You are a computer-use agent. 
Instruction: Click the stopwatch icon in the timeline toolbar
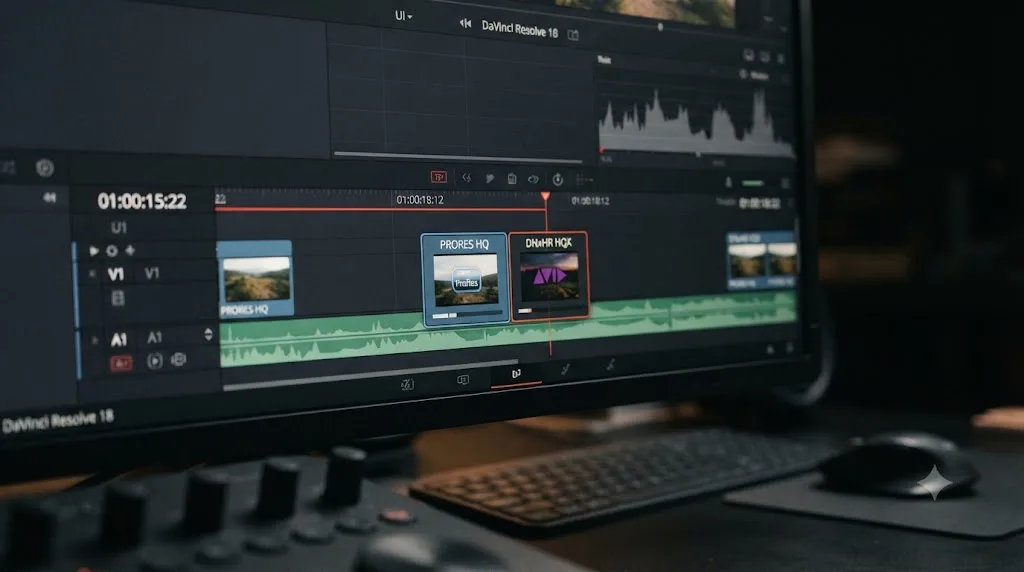click(x=558, y=179)
